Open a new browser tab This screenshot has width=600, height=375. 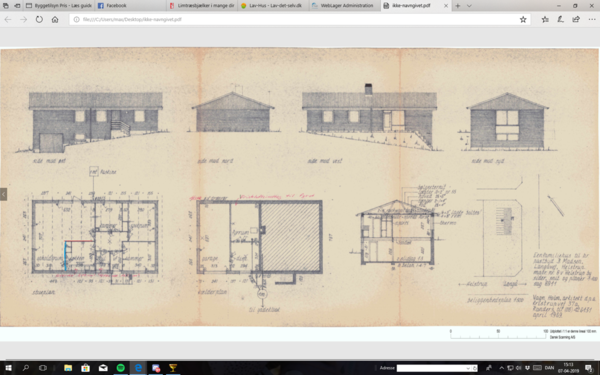coord(458,6)
